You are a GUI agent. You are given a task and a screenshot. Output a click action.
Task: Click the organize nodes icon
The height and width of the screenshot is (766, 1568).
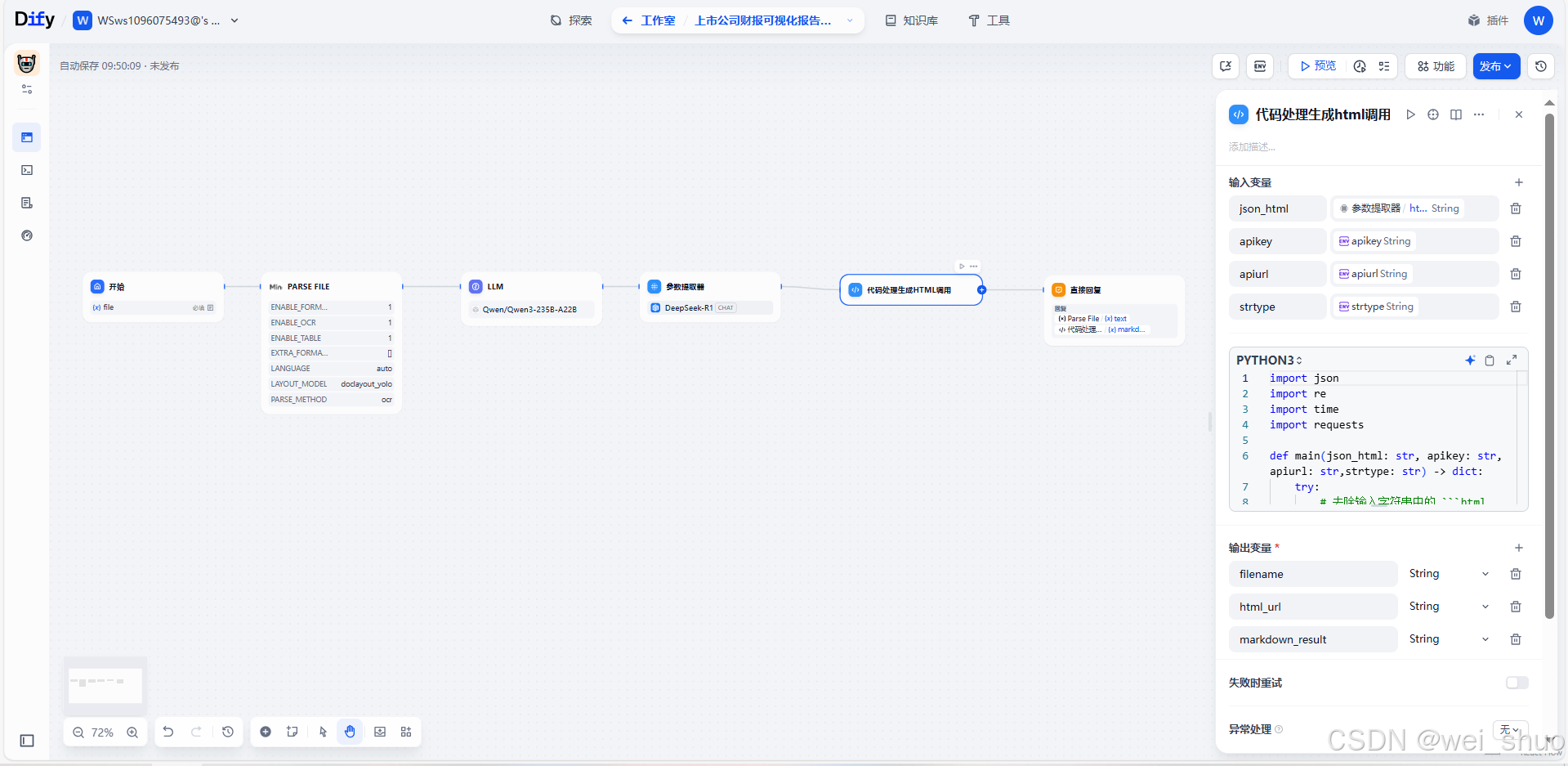[406, 732]
